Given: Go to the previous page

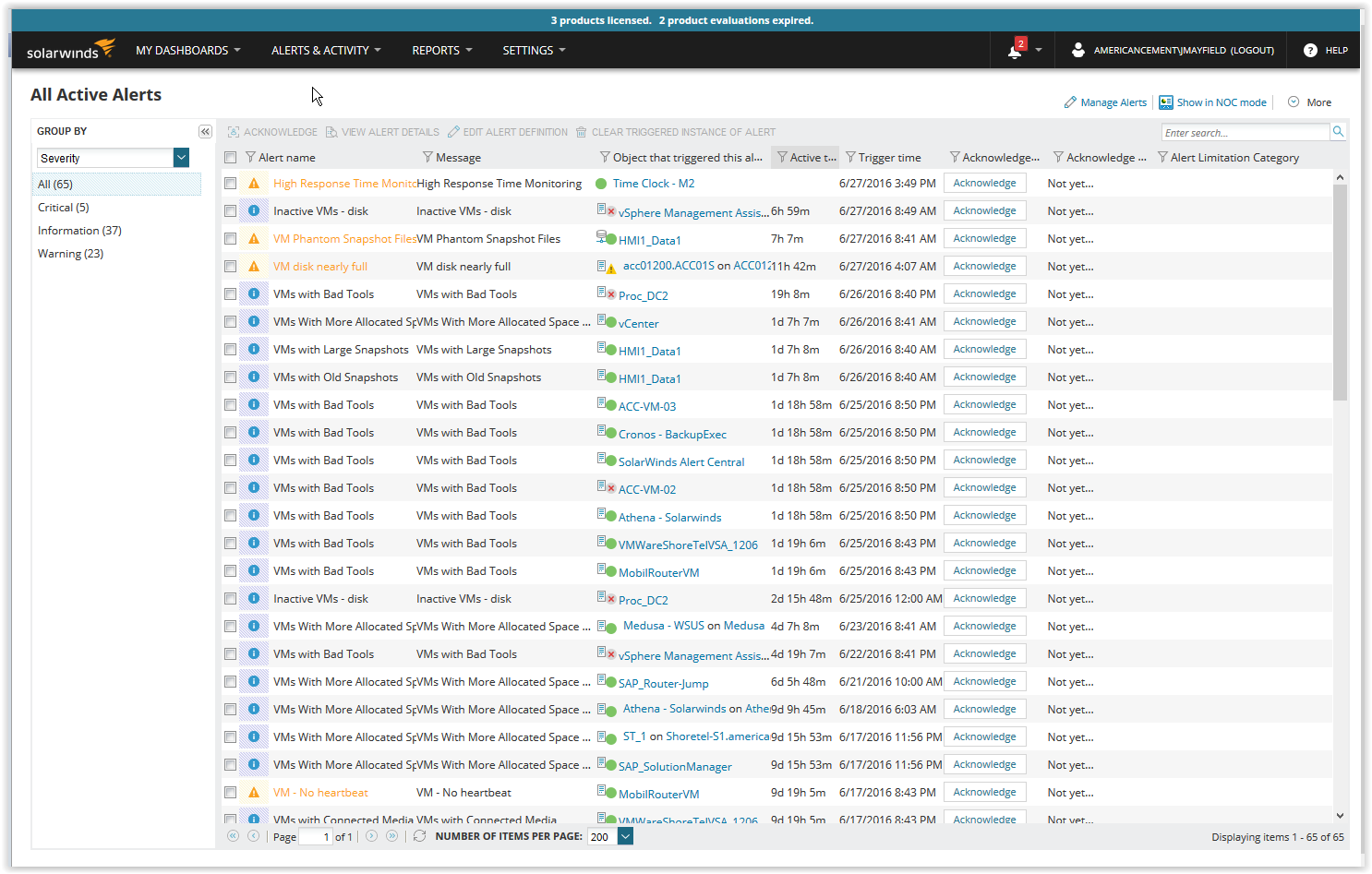Looking at the screenshot, I should [253, 836].
